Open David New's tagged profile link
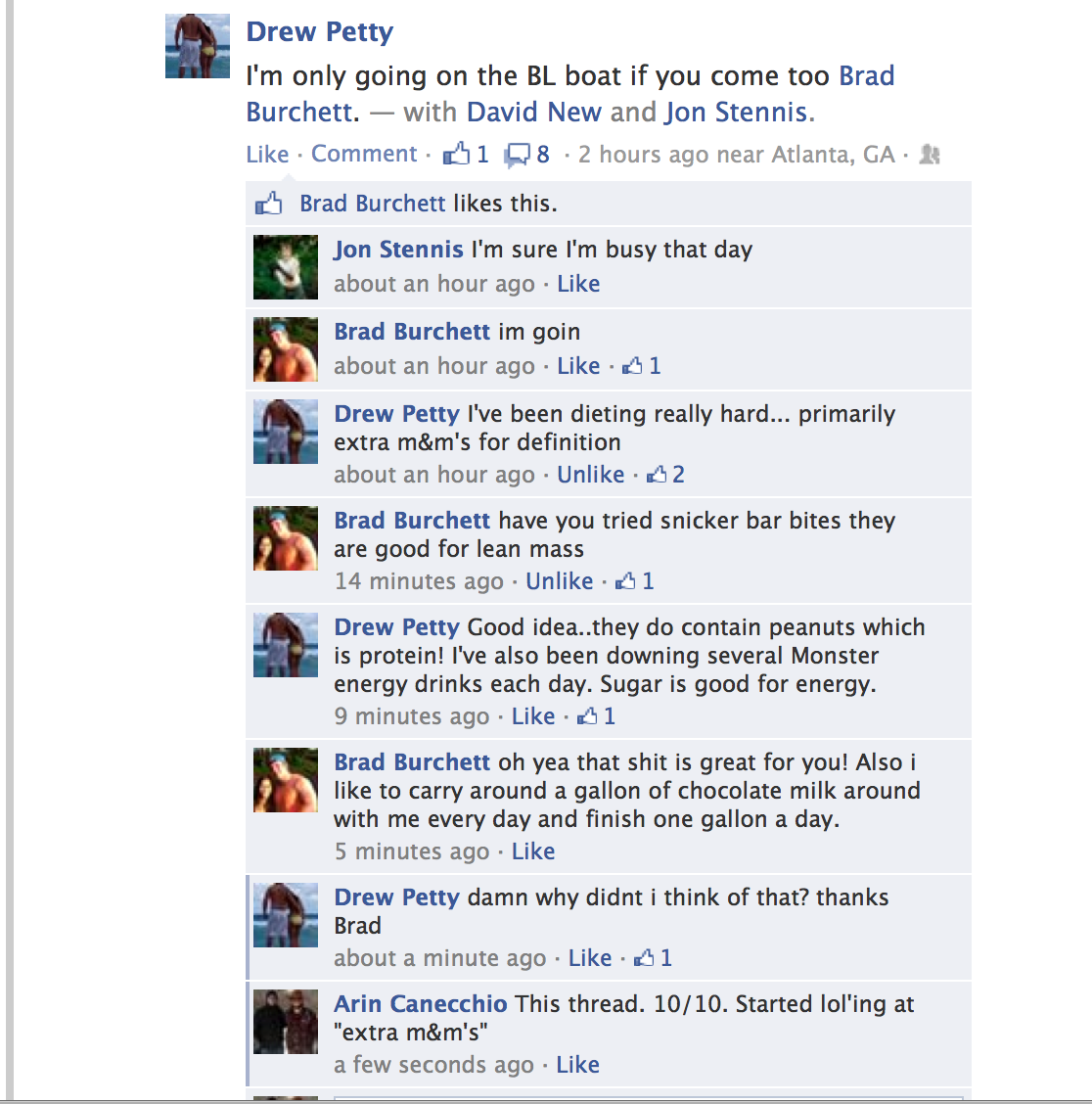The image size is (1092, 1104). click(x=533, y=112)
